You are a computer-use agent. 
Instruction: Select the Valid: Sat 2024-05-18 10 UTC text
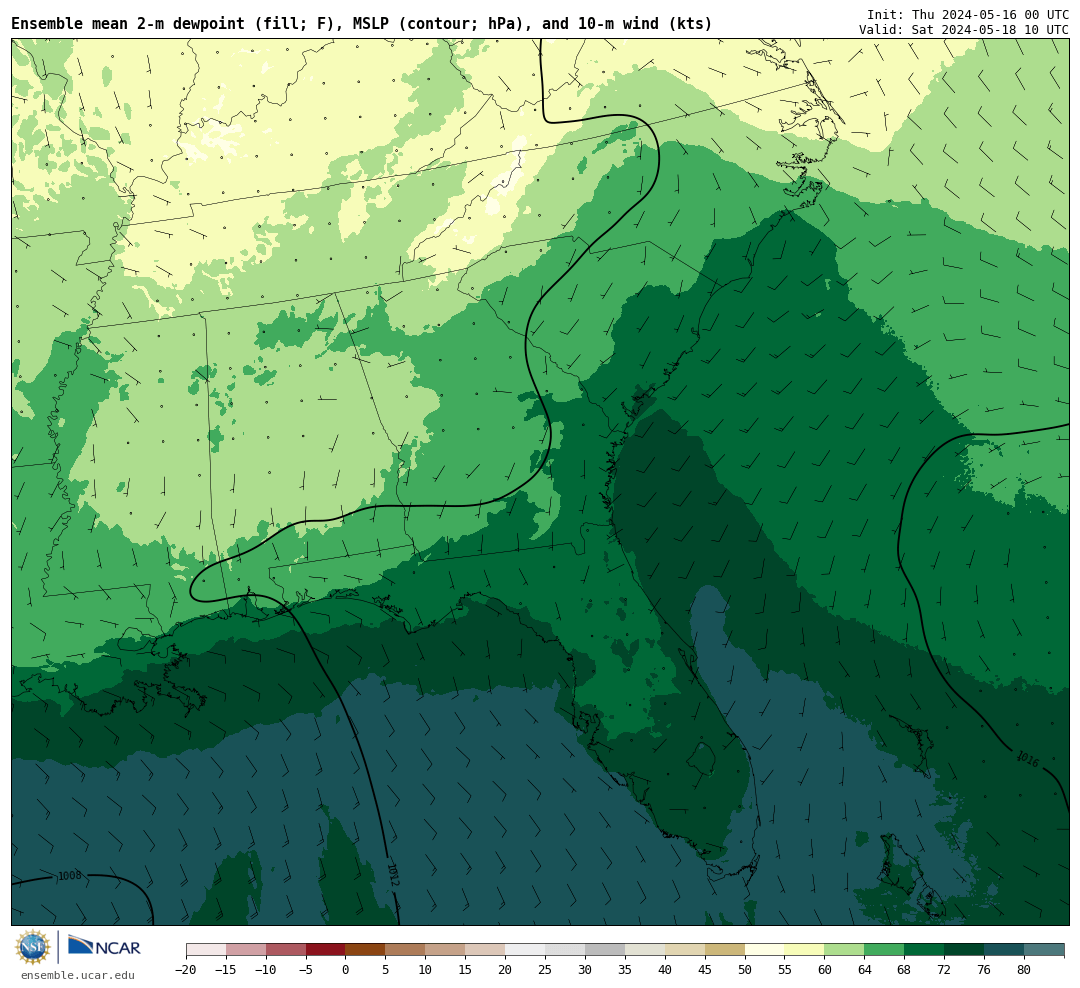click(964, 30)
